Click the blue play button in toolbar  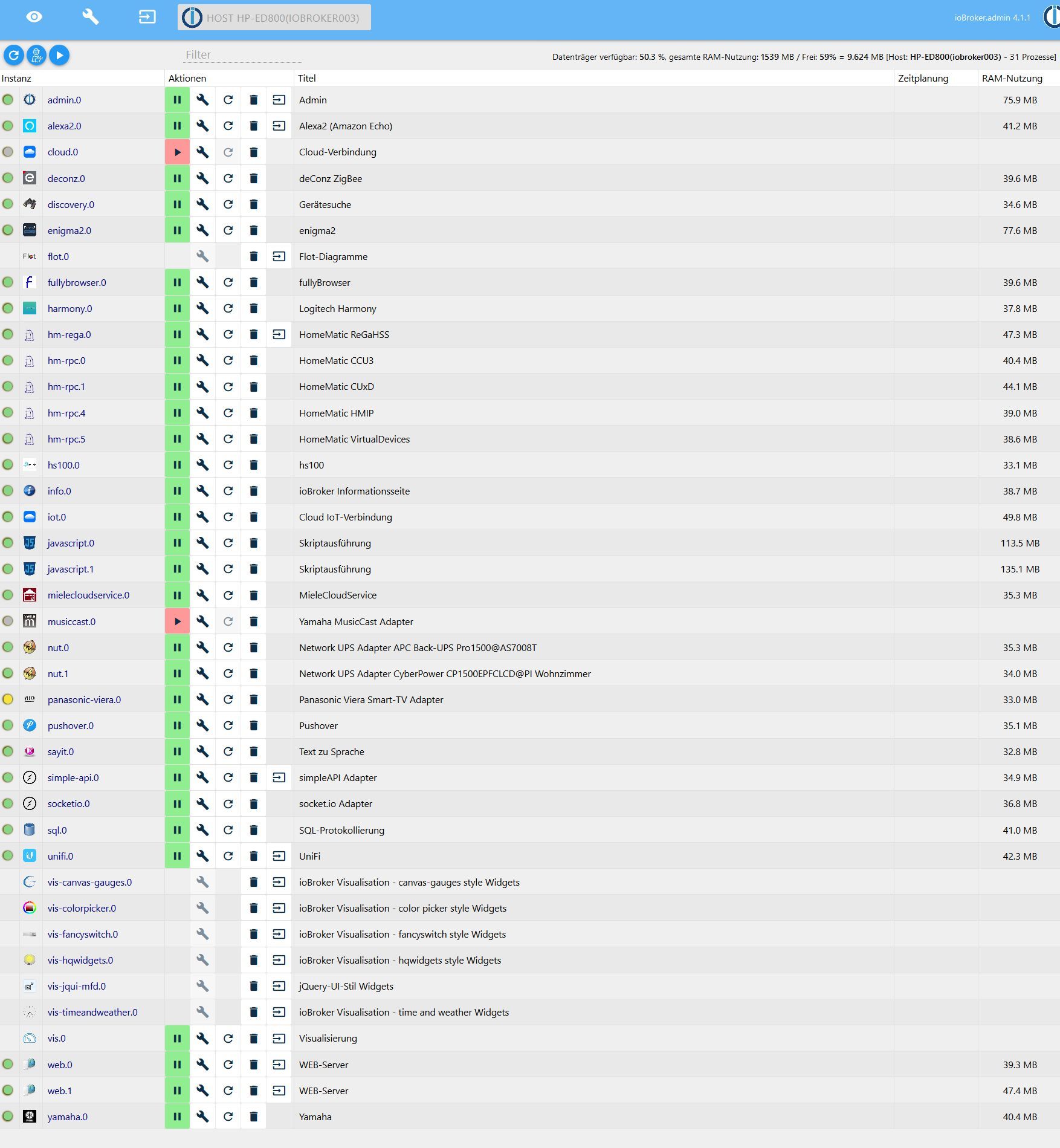pyautogui.click(x=59, y=55)
